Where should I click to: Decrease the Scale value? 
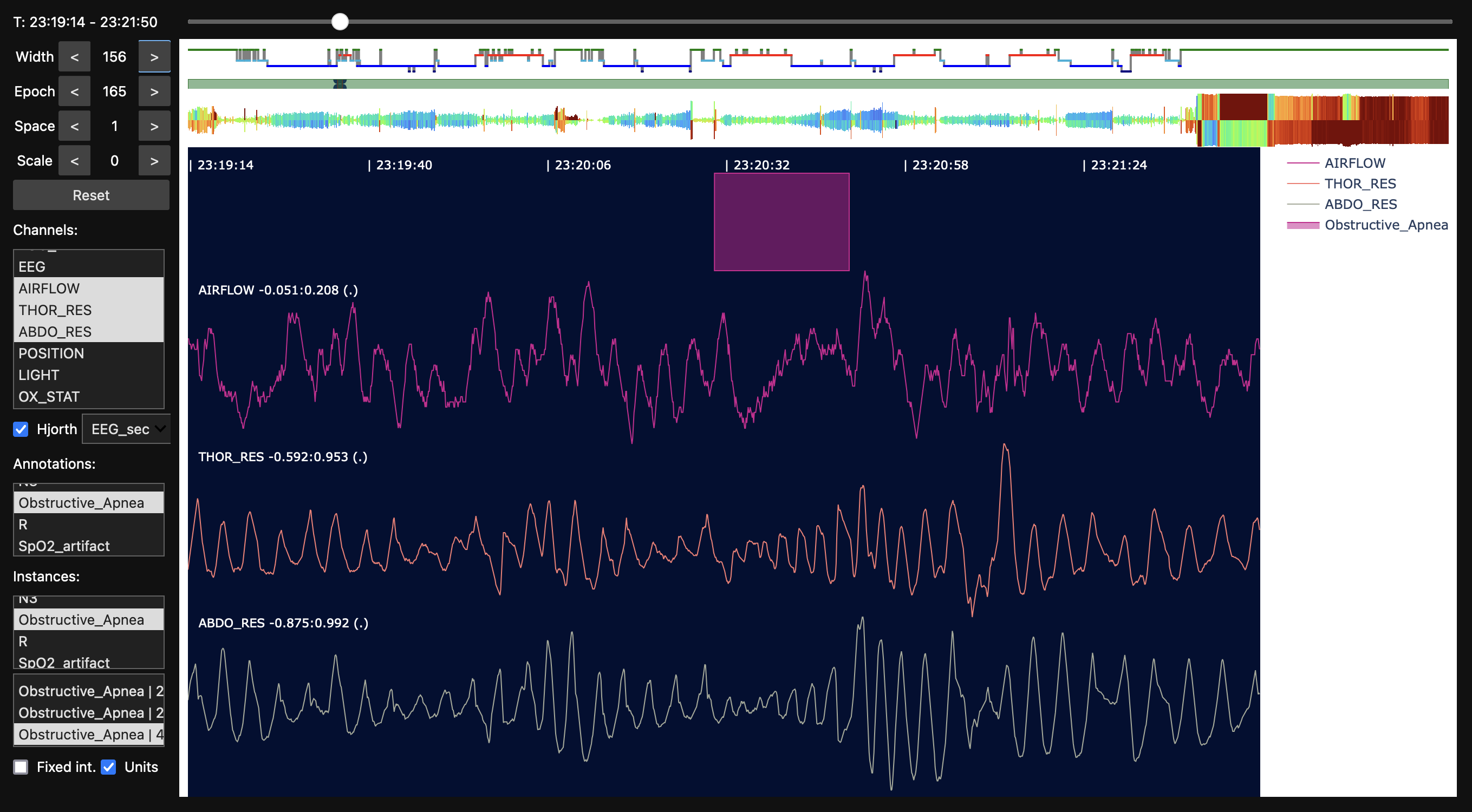74,160
